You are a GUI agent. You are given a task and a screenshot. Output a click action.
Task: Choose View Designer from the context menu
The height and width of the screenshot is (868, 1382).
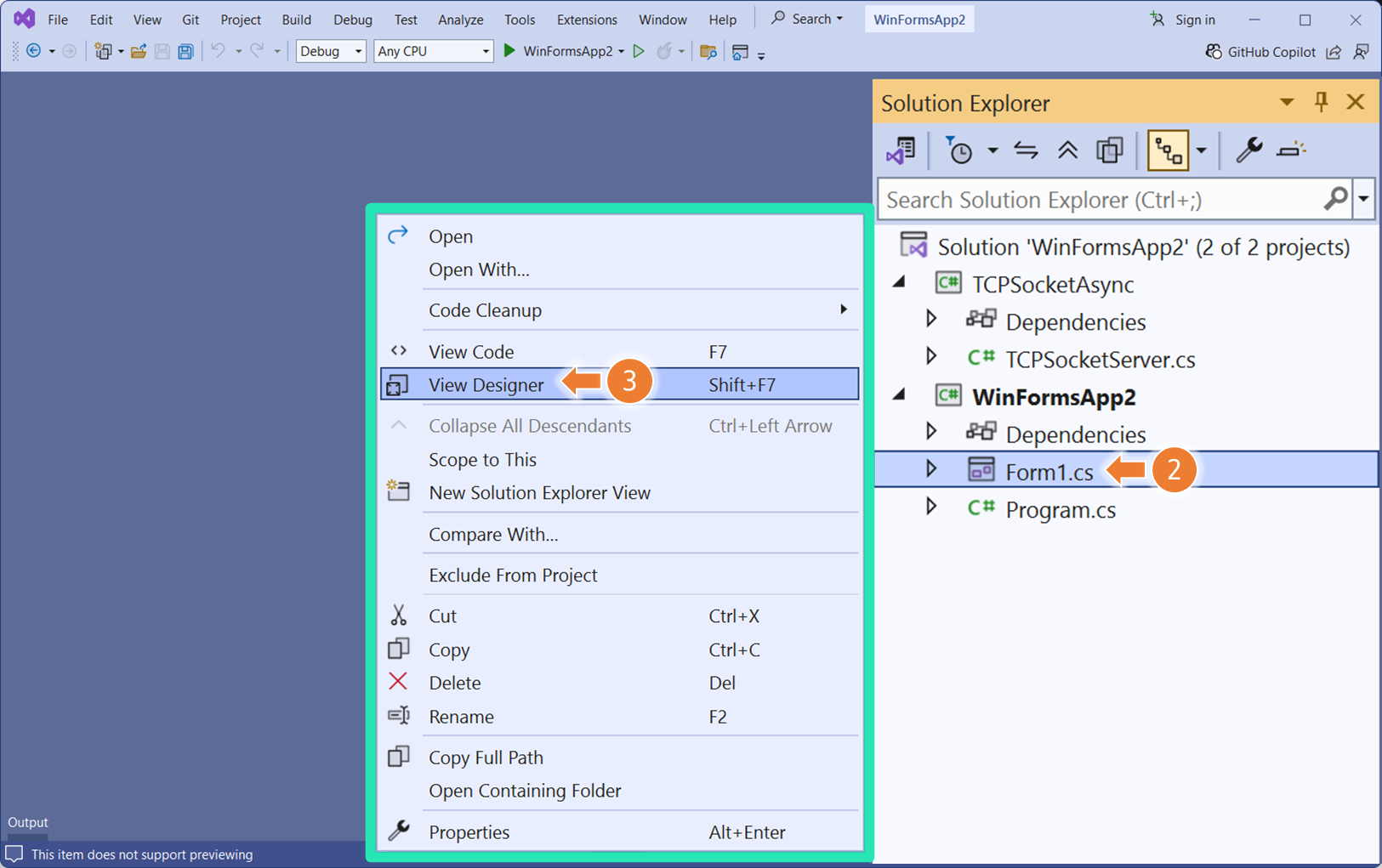(x=619, y=384)
